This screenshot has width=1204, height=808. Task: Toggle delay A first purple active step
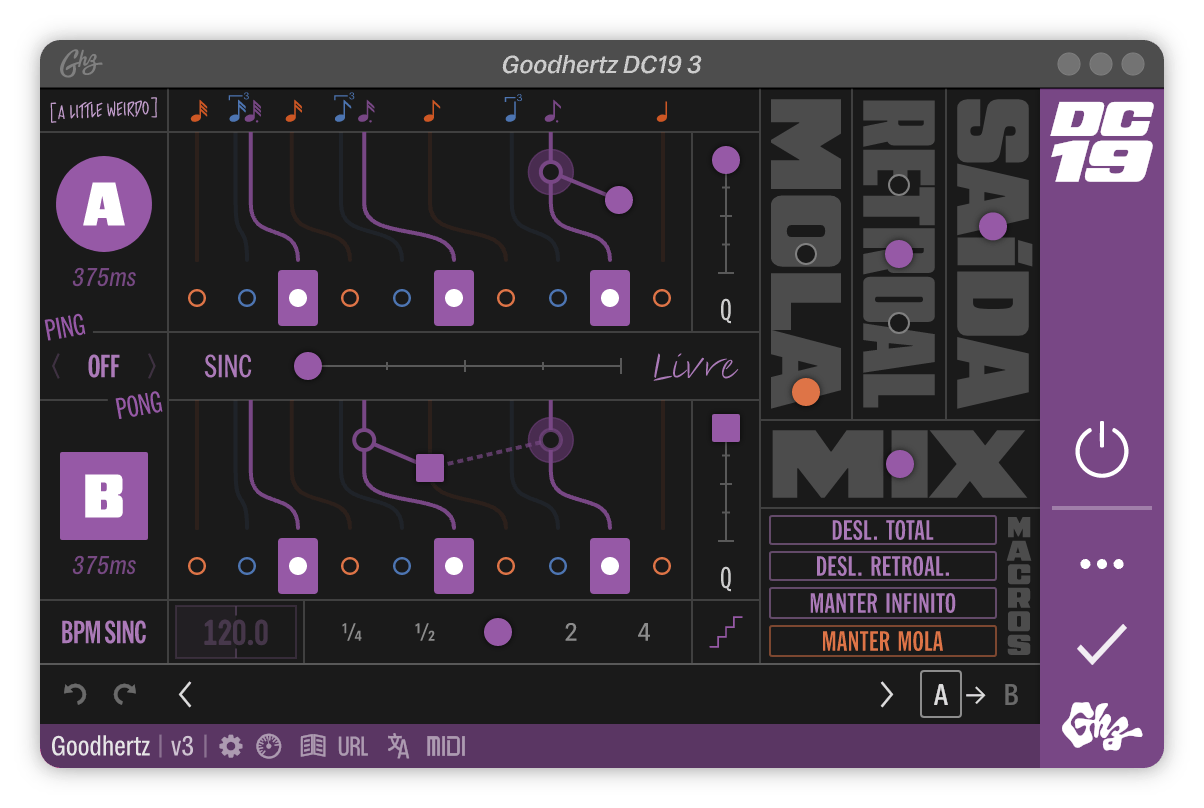pos(298,298)
